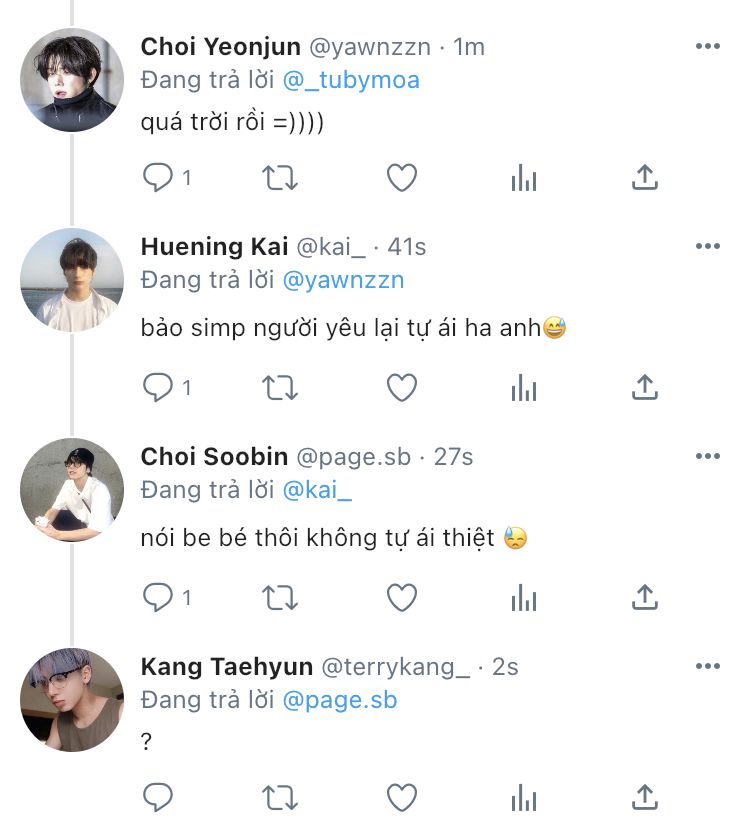Open the @kai_ mention link
The image size is (750, 822).
click(x=318, y=490)
